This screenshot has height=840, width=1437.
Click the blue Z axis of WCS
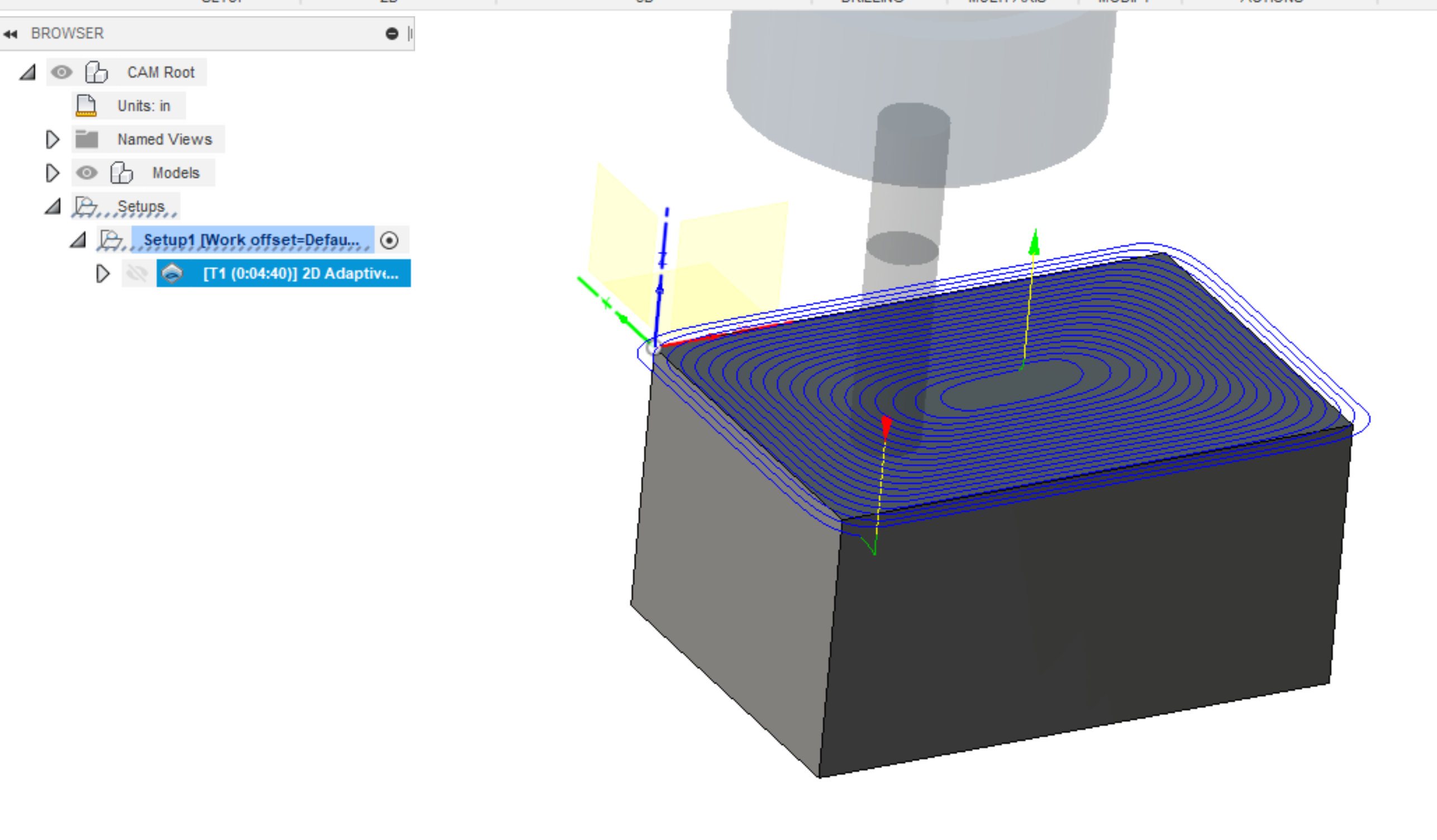(662, 276)
